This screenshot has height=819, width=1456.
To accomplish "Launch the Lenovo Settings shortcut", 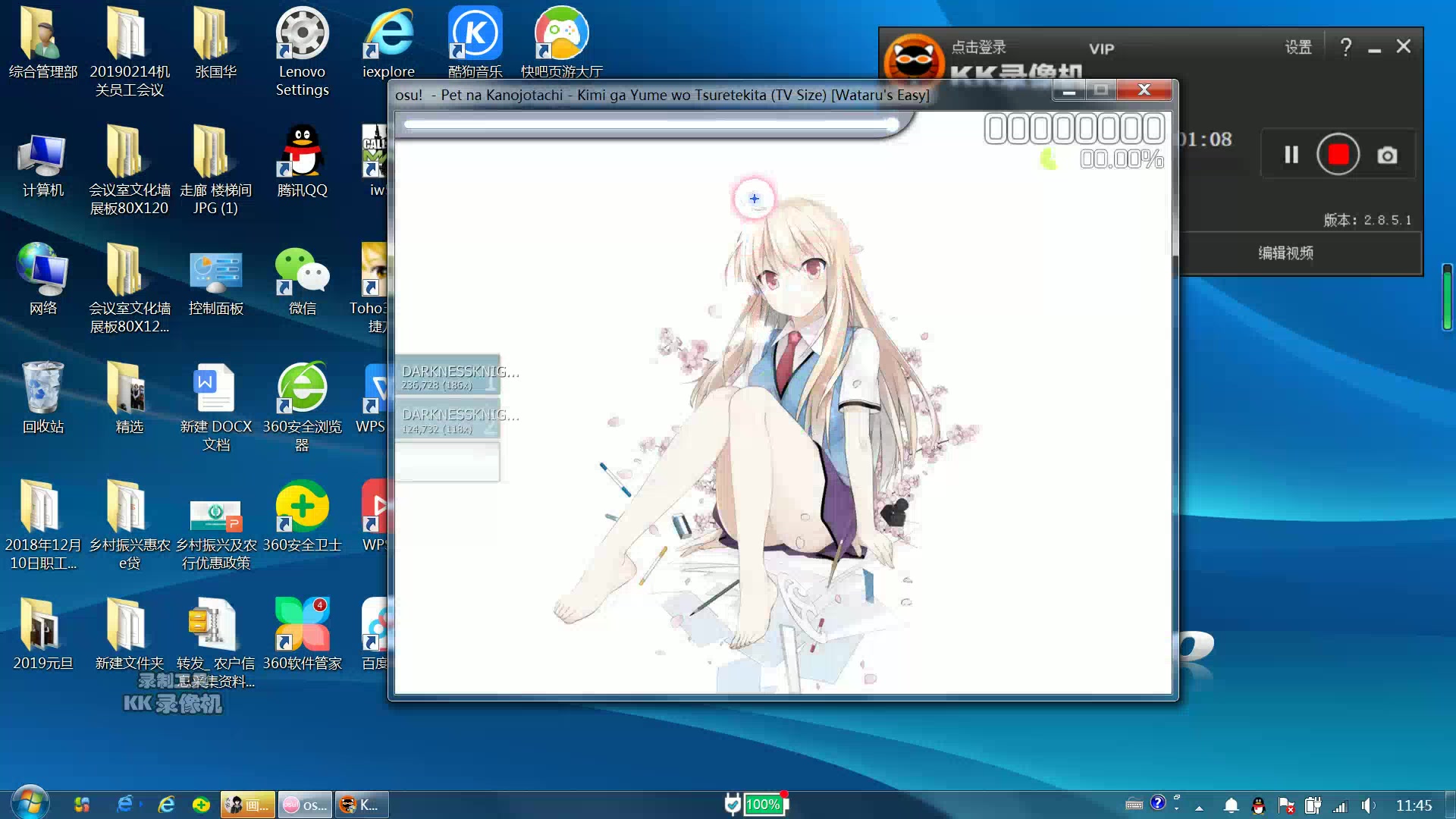I will (x=302, y=52).
